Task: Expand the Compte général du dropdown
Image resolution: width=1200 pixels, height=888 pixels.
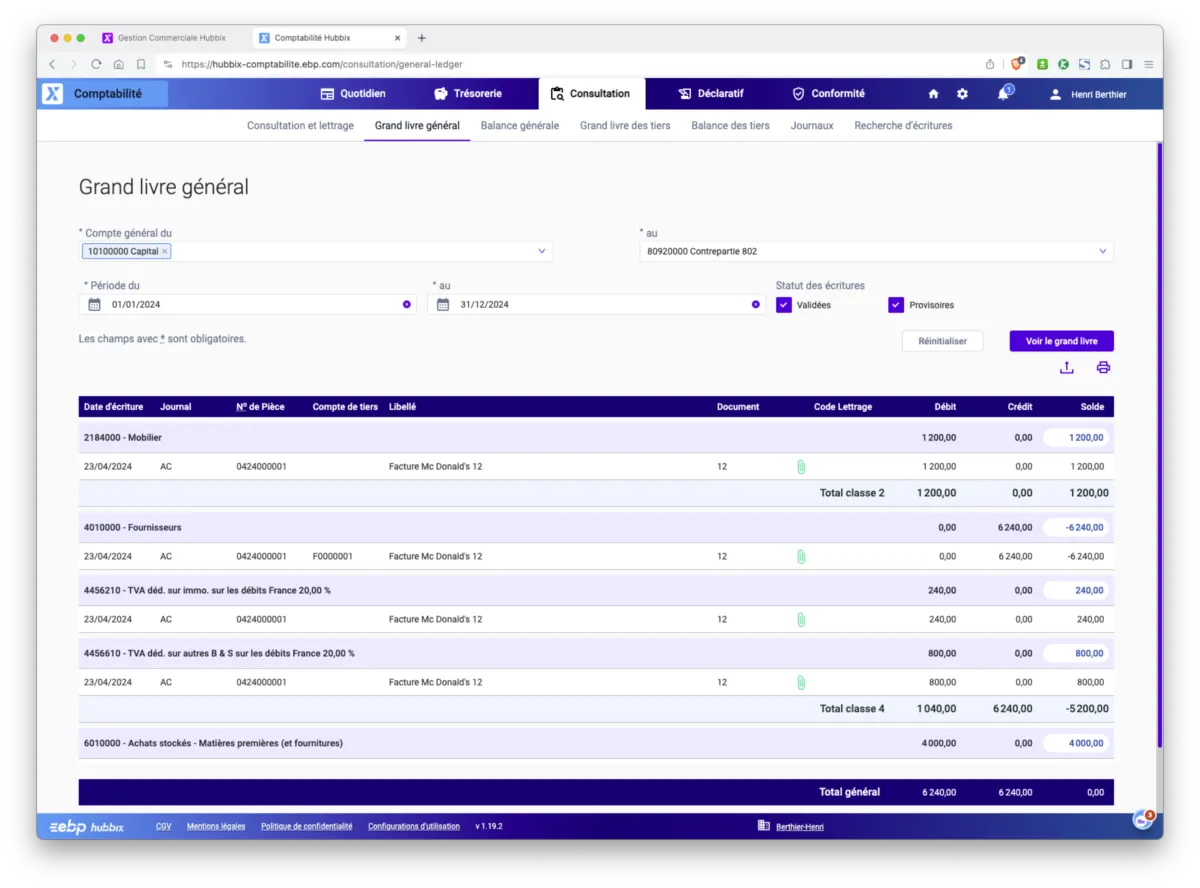Action: point(542,252)
